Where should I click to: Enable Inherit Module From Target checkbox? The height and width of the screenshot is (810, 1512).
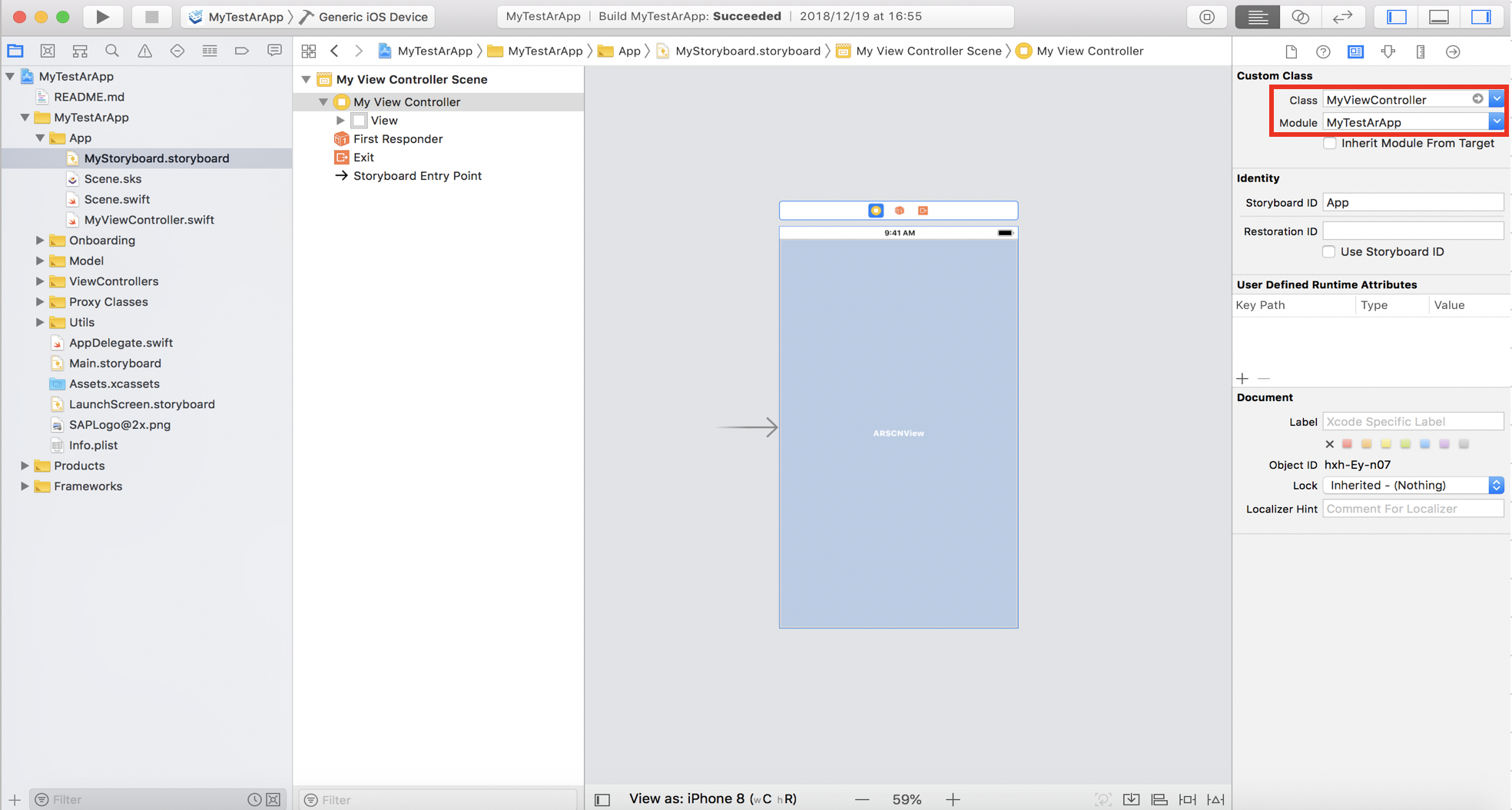tap(1330, 144)
